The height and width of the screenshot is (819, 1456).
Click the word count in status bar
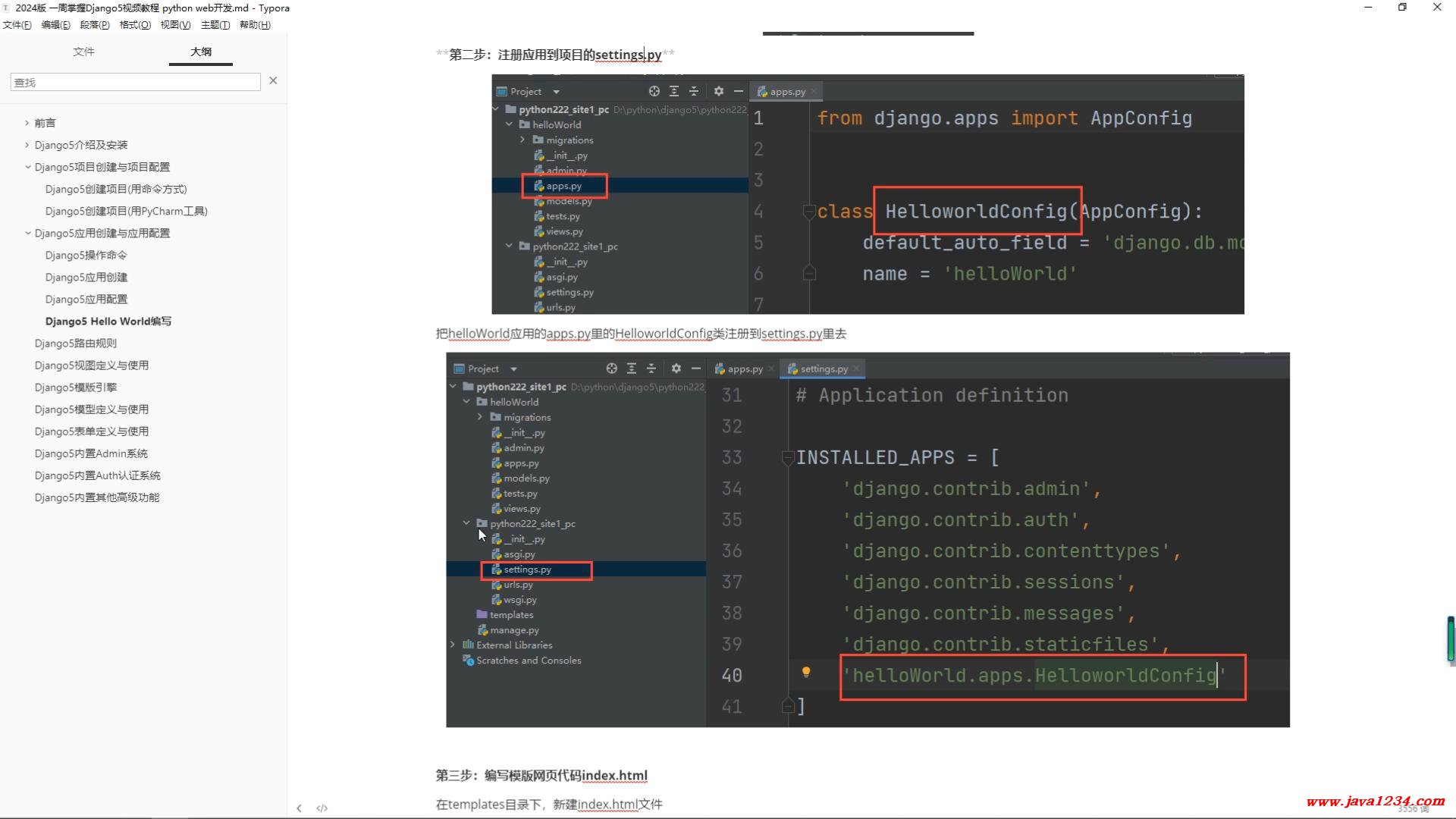[x=1414, y=809]
